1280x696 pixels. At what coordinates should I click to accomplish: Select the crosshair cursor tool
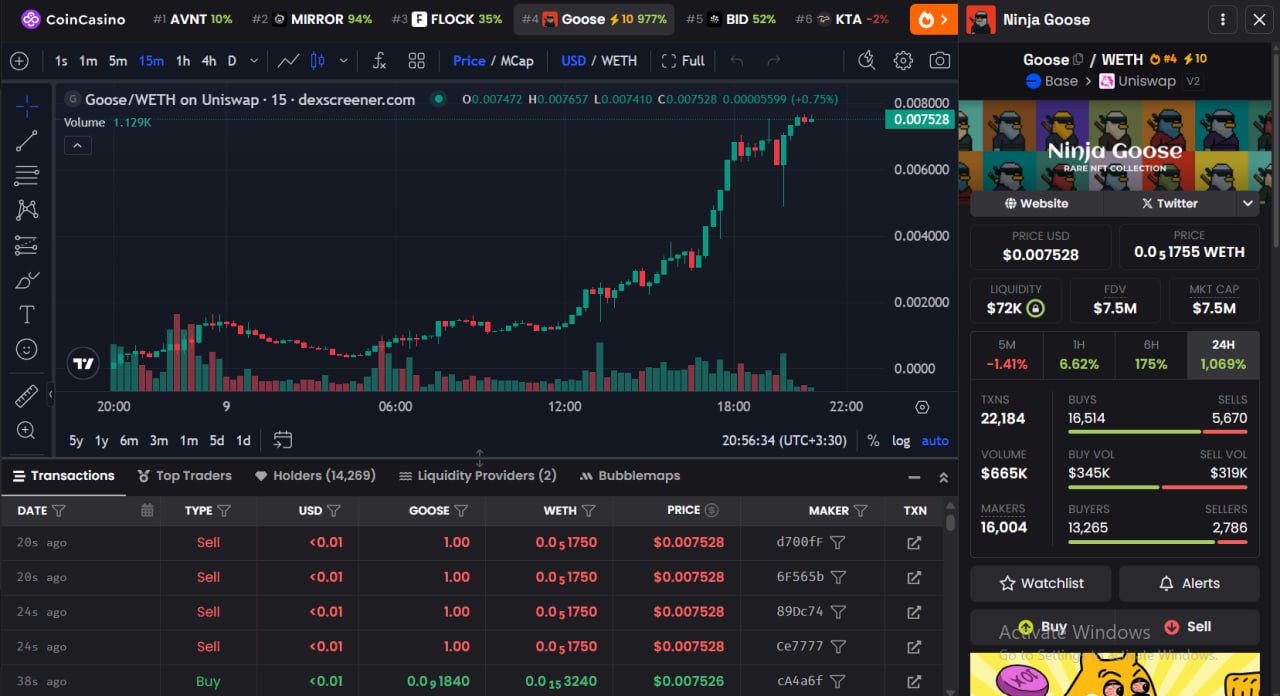click(27, 105)
